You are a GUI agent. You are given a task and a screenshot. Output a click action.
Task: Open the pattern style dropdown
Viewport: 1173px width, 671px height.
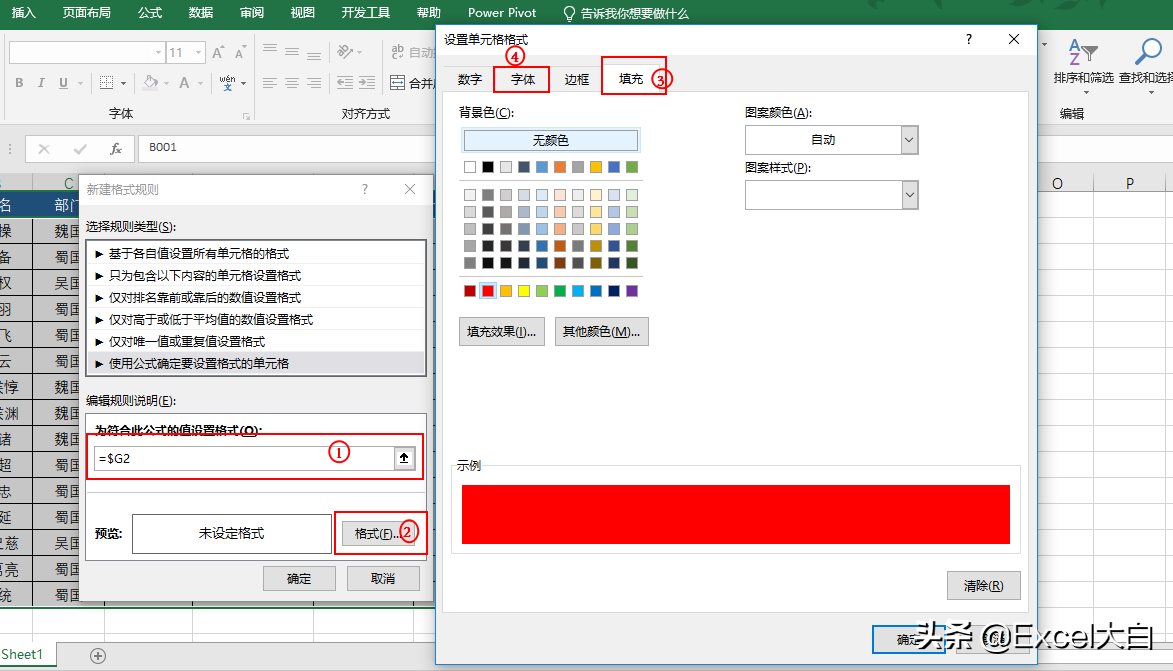point(909,195)
